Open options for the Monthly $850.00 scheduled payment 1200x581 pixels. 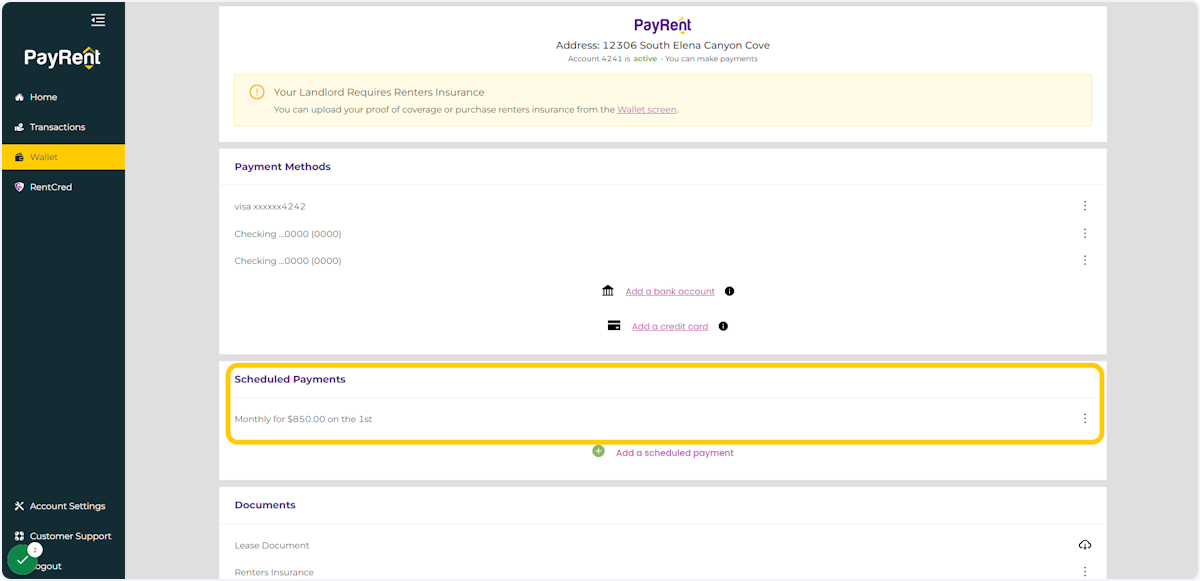pos(1085,418)
